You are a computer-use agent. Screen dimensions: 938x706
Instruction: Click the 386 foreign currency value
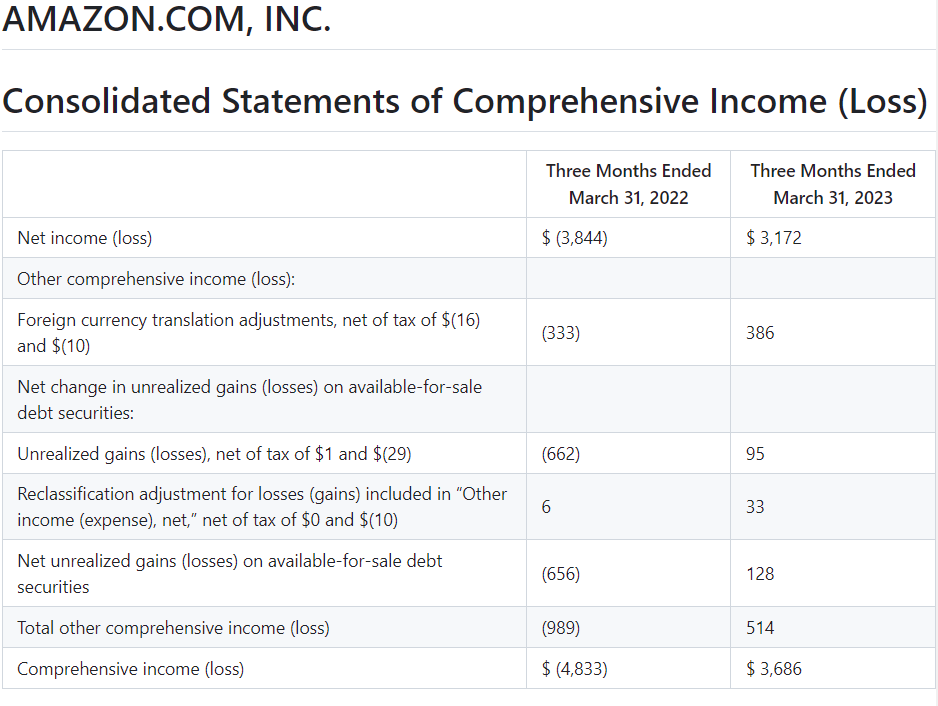[x=760, y=333]
